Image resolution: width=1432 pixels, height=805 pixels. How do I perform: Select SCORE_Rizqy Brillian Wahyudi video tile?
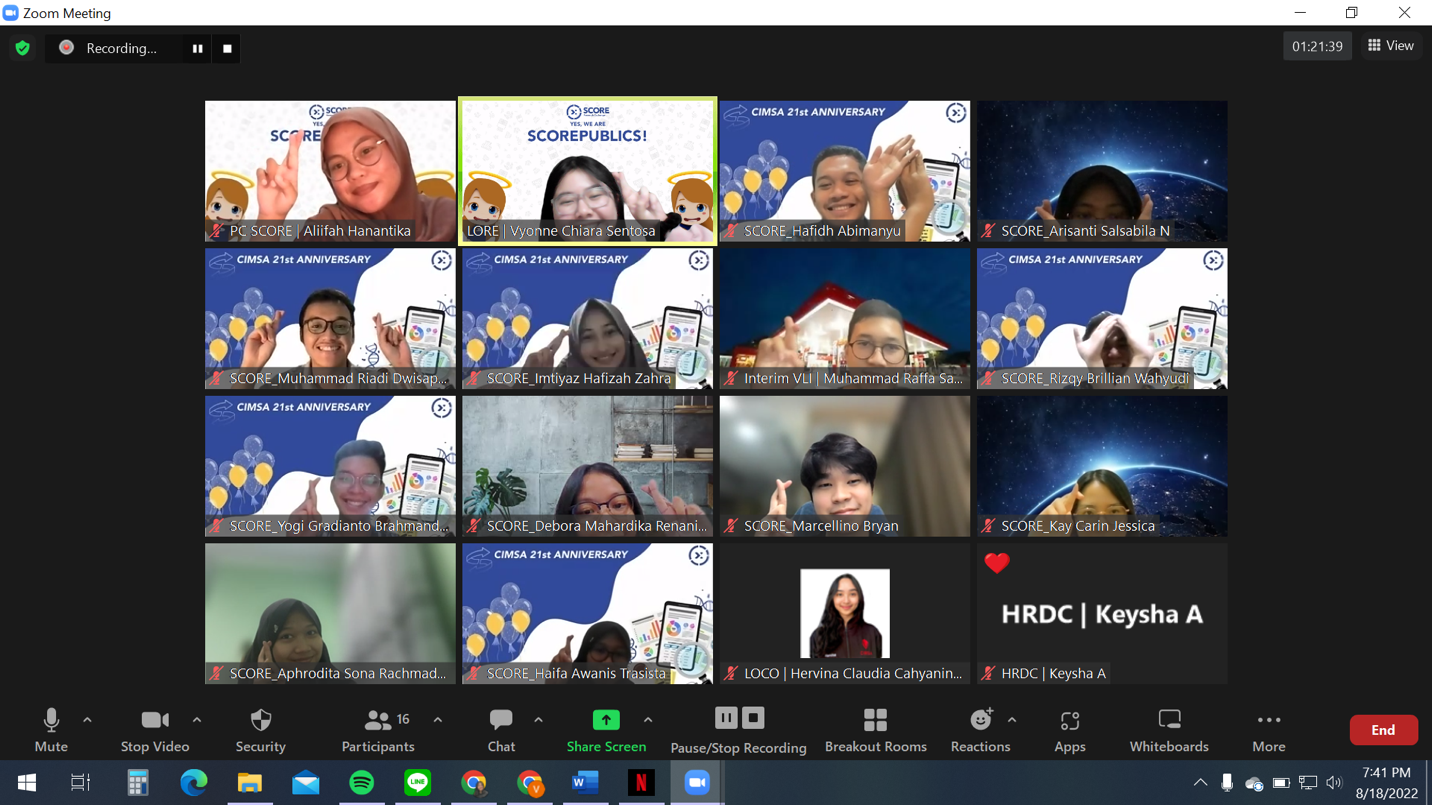pyautogui.click(x=1102, y=318)
